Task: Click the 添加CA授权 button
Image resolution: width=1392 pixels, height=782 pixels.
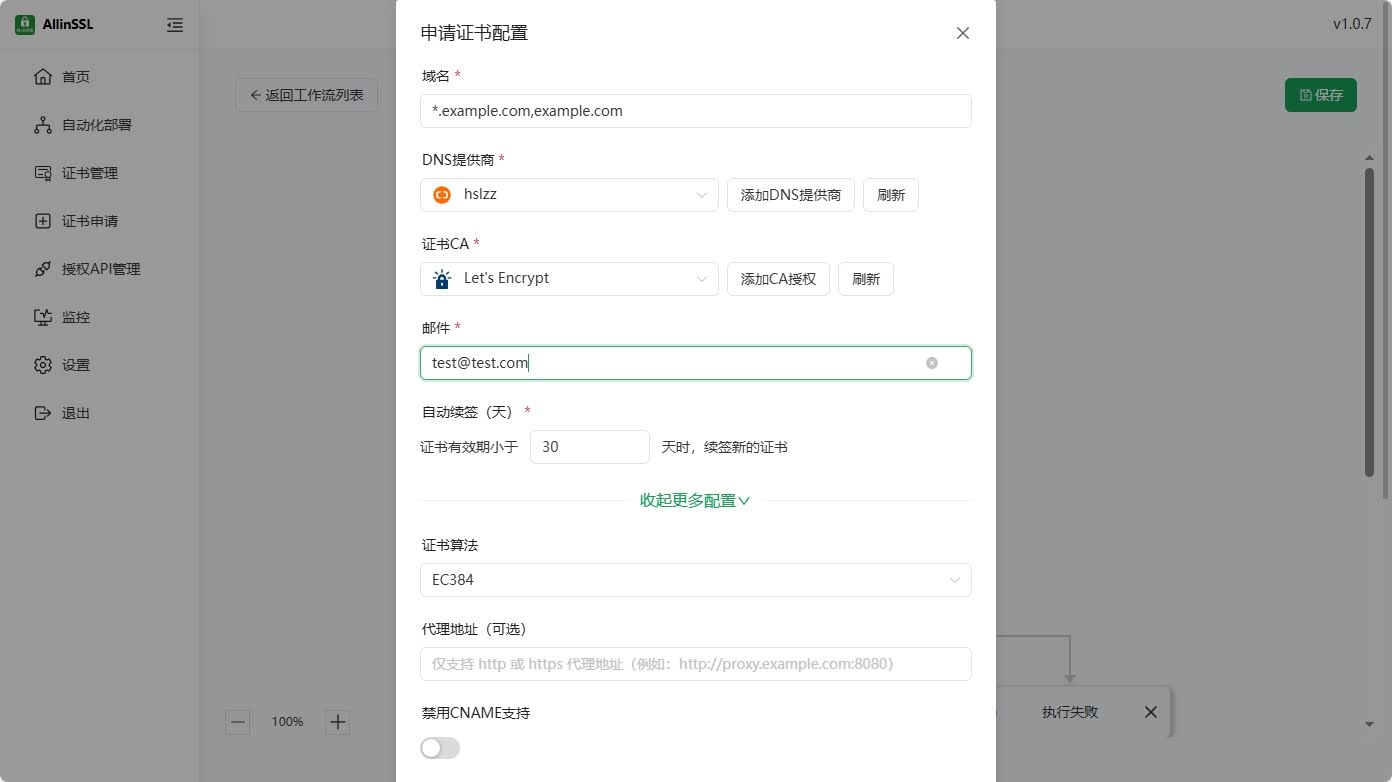Action: (x=778, y=278)
